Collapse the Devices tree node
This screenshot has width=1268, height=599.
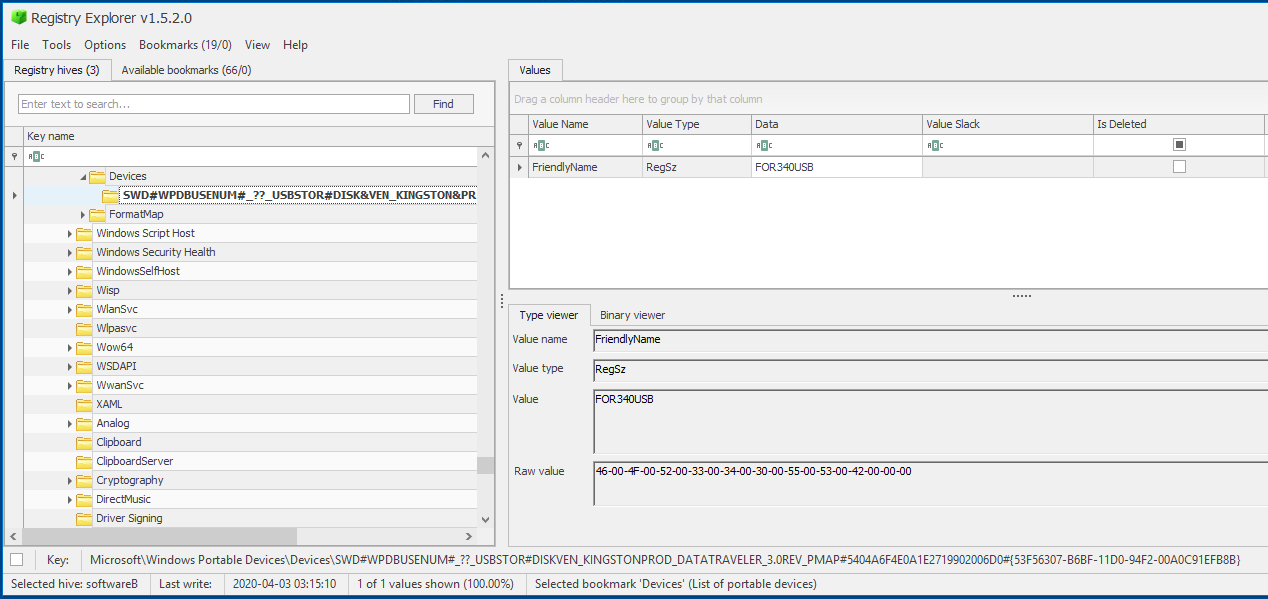click(x=83, y=177)
